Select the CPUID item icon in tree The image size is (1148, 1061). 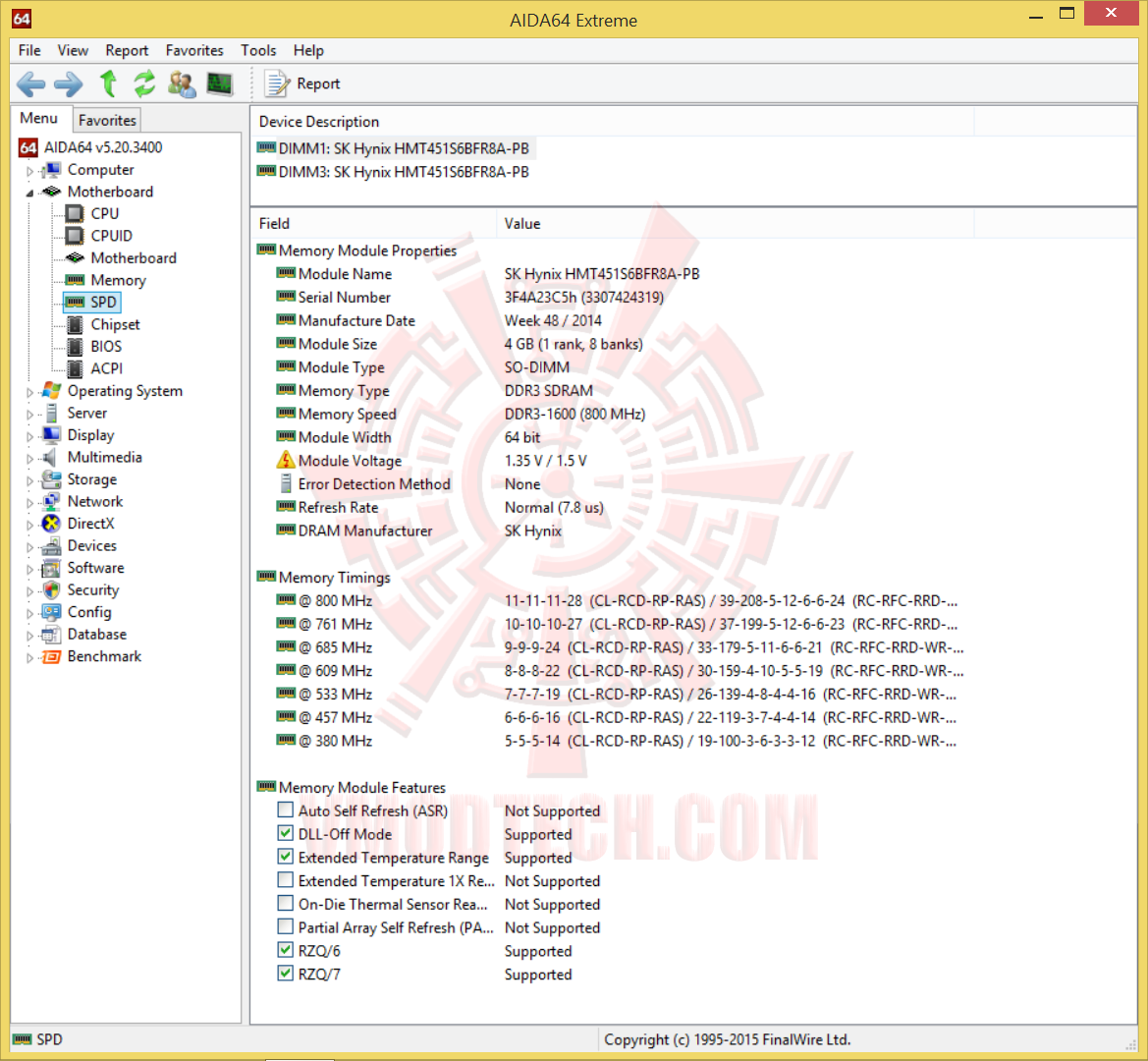point(75,236)
